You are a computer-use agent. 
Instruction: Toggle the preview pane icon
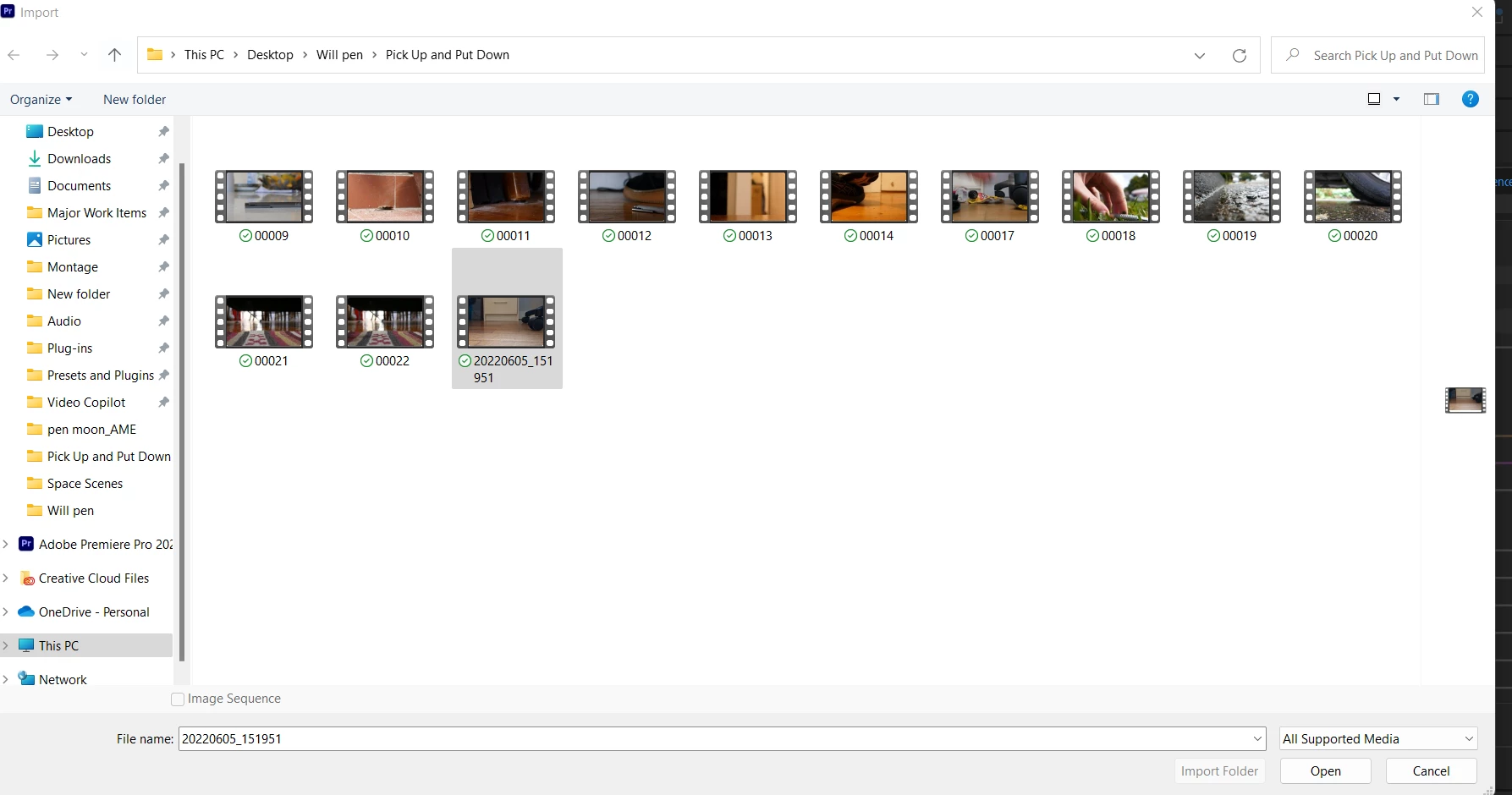click(1432, 99)
